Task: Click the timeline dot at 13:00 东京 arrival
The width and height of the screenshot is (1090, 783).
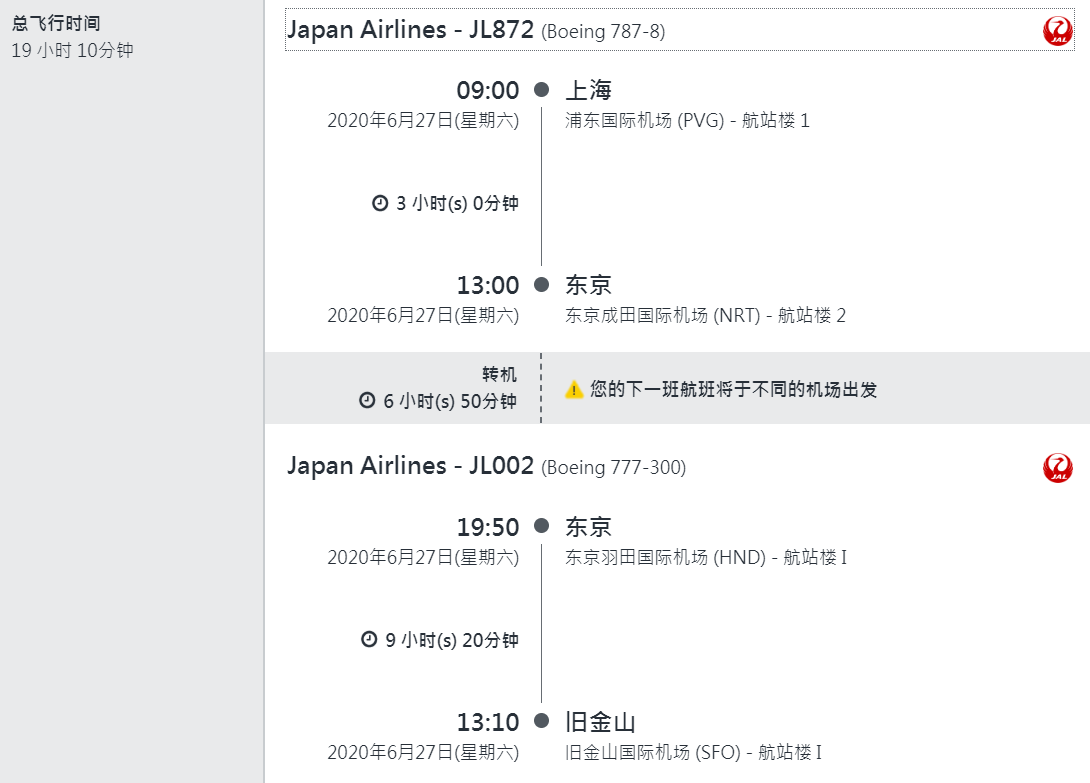Action: 542,284
